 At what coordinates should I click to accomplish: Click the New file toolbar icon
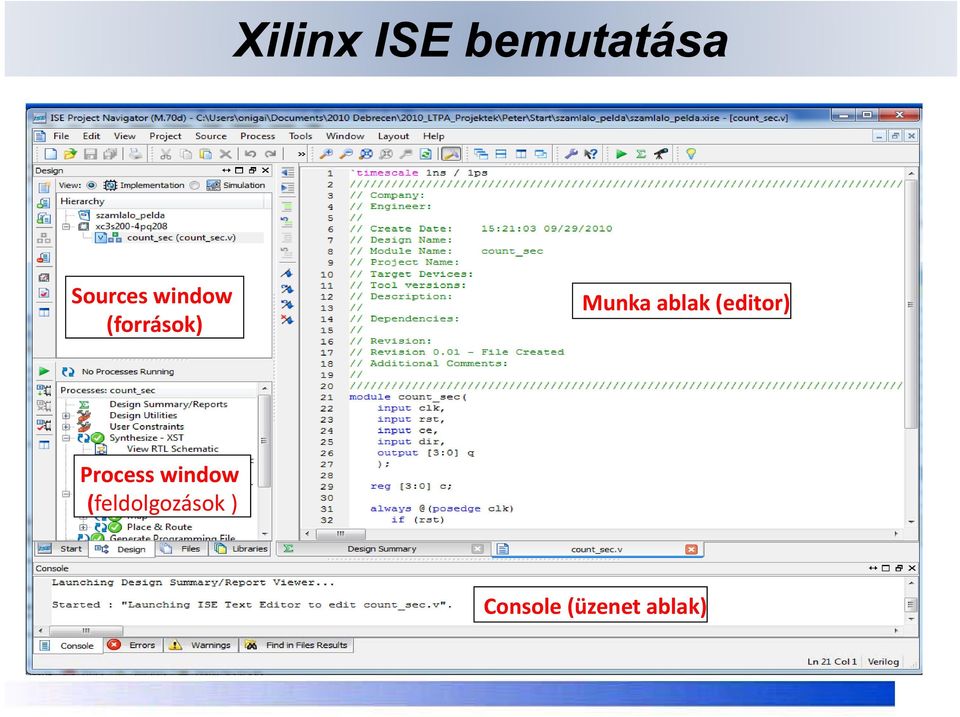[51, 154]
